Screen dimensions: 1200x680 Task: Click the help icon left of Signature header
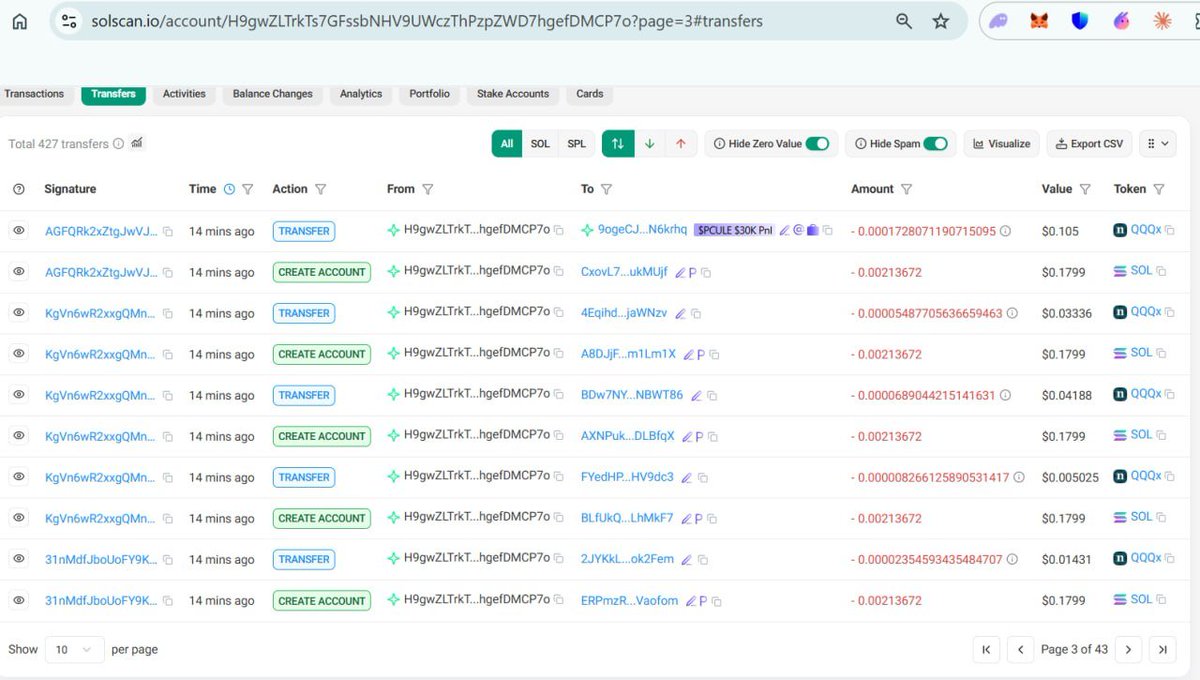point(18,189)
